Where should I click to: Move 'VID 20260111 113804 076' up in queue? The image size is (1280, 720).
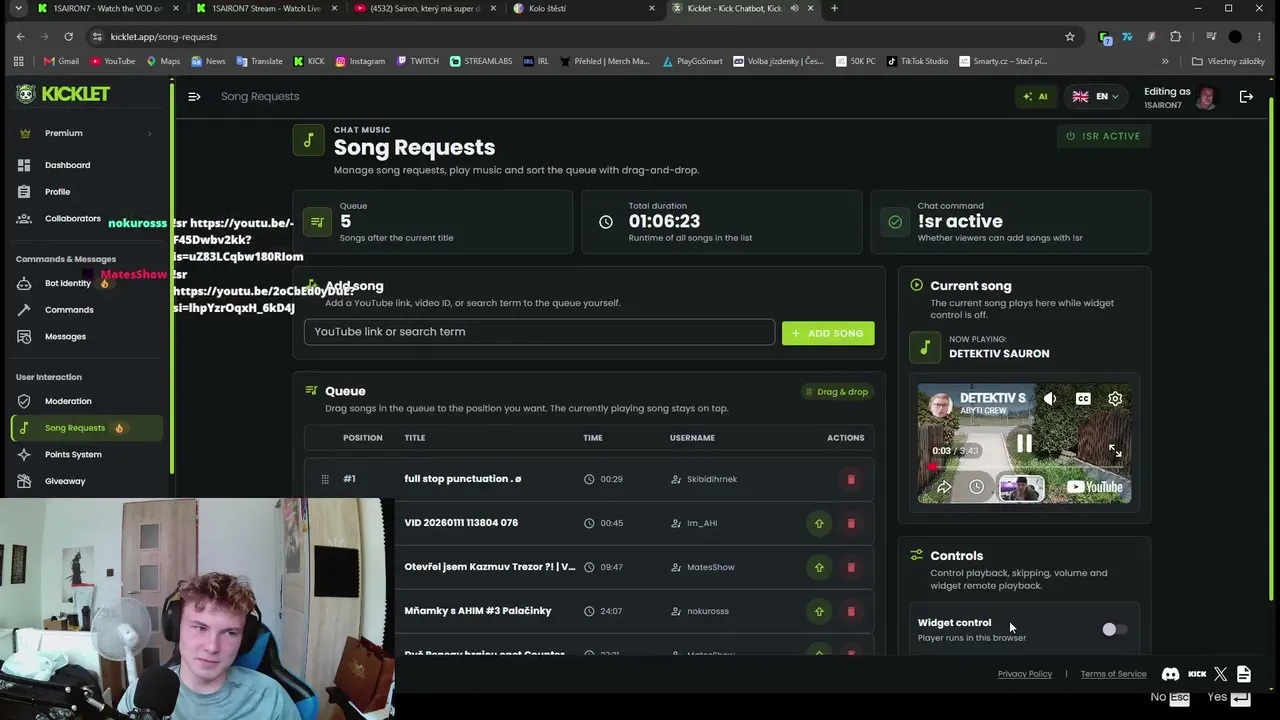tap(819, 523)
